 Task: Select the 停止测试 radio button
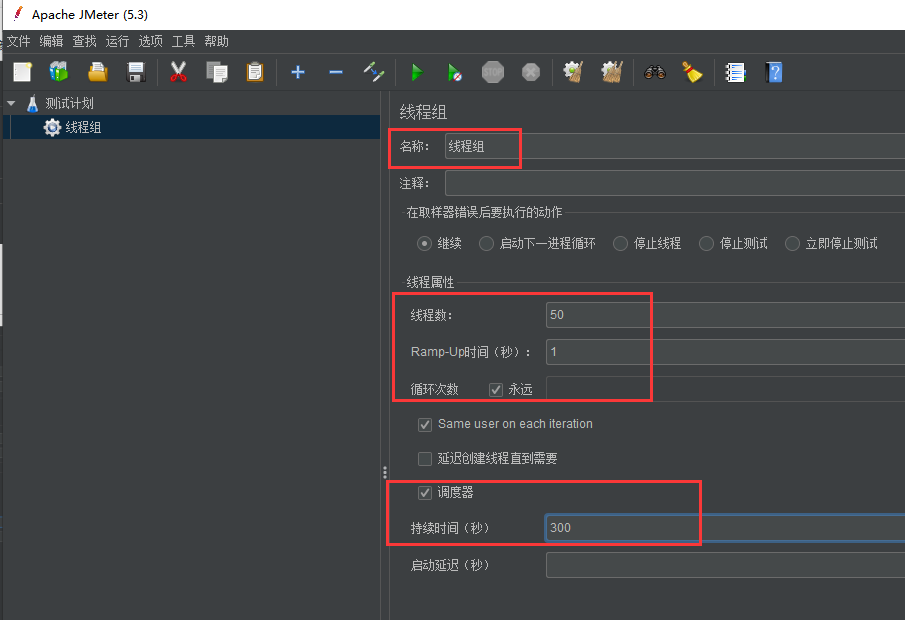(706, 244)
